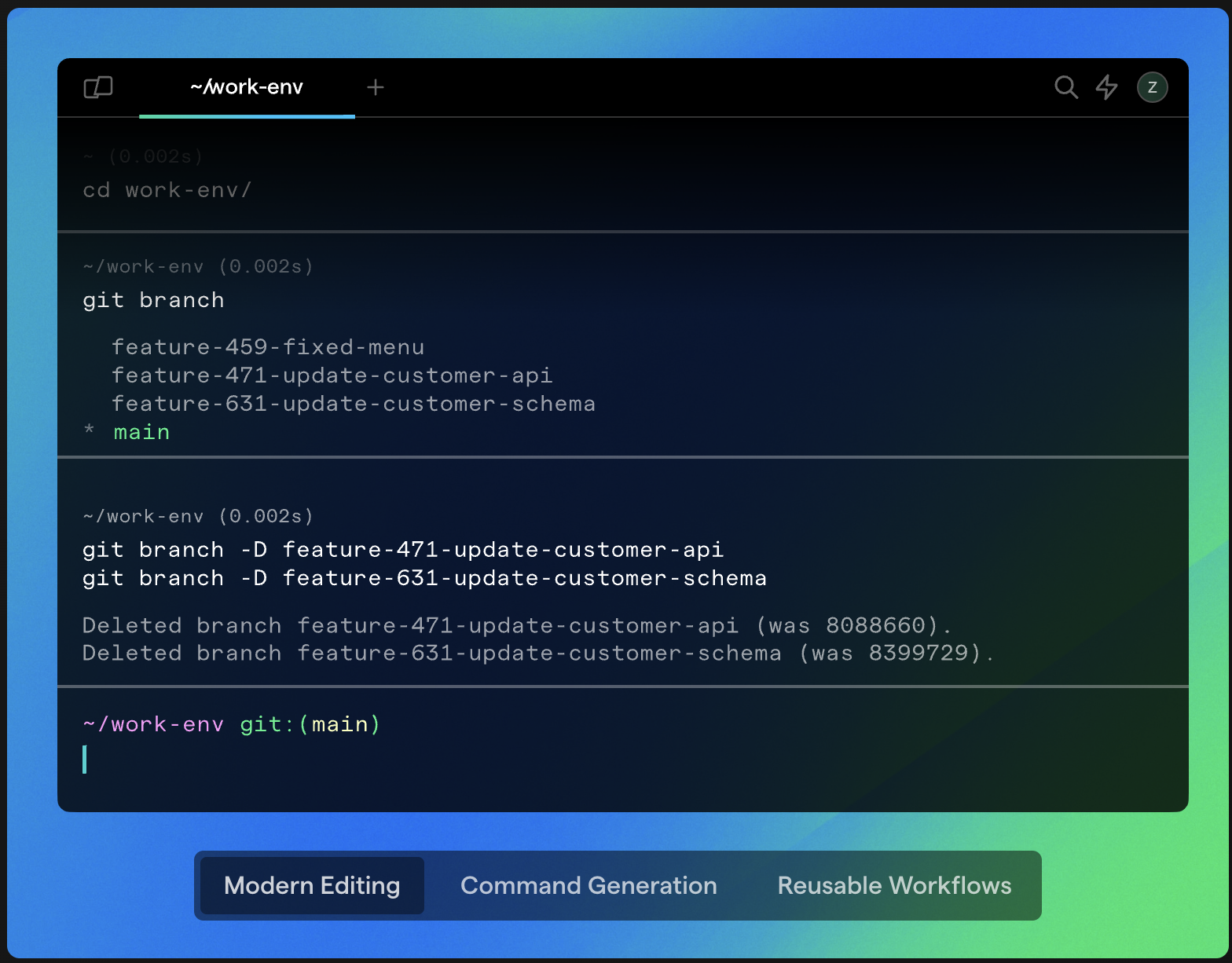This screenshot has height=963, width=1232.
Task: Select the 'cd work-env/' command block
Action: point(167,190)
